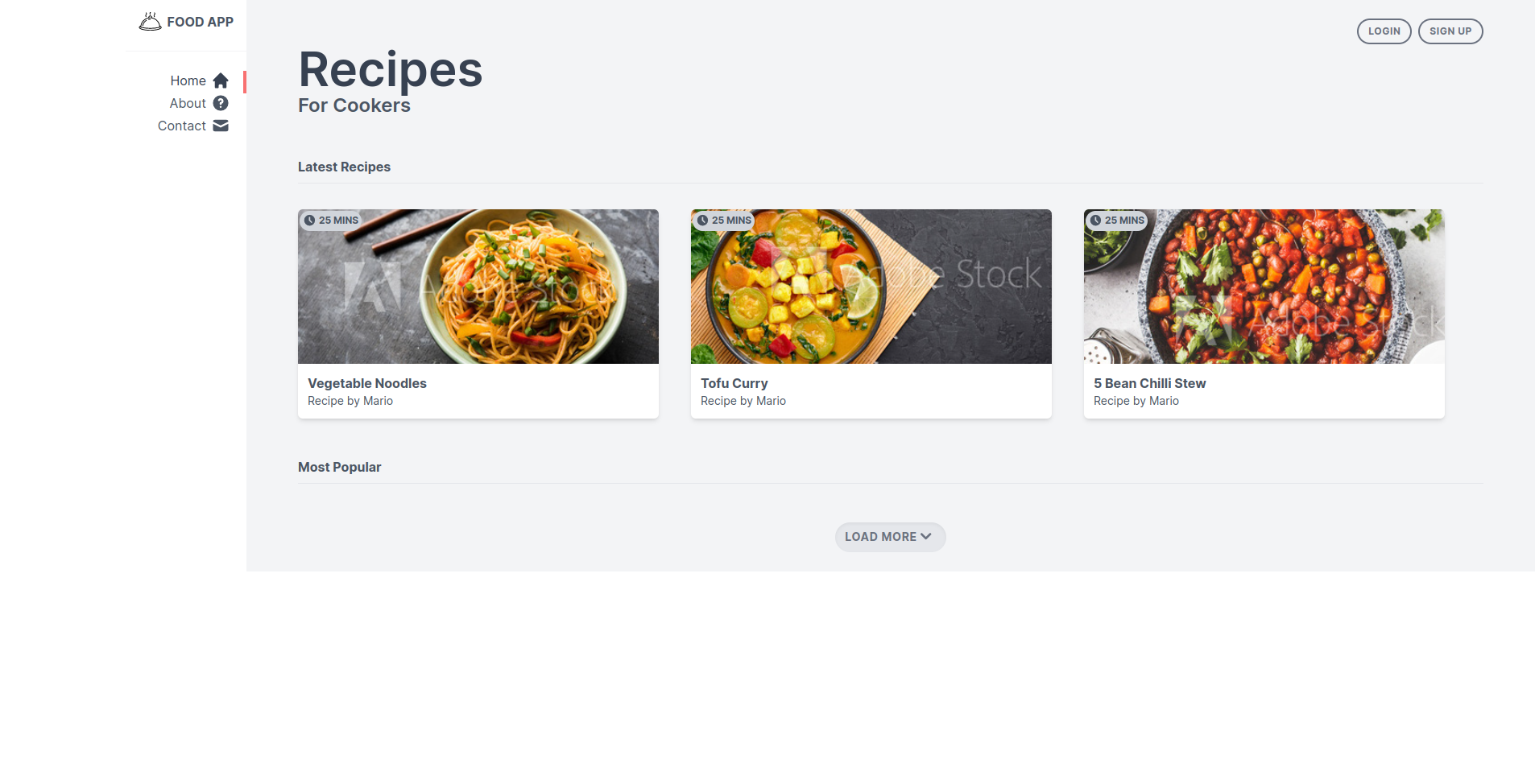Click the Load More button to show recipes
1535x784 pixels.
coord(889,536)
